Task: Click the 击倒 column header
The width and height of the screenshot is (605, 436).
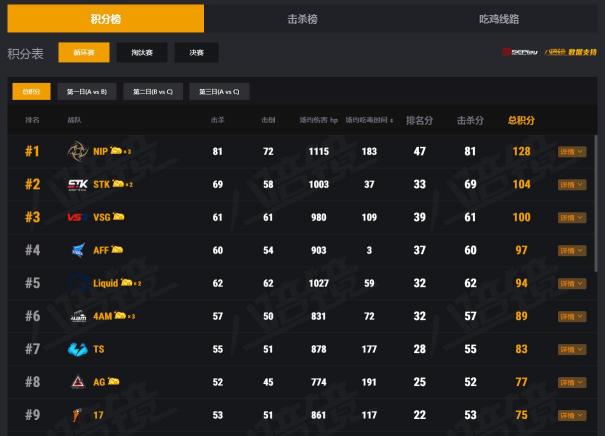Action: [x=268, y=120]
